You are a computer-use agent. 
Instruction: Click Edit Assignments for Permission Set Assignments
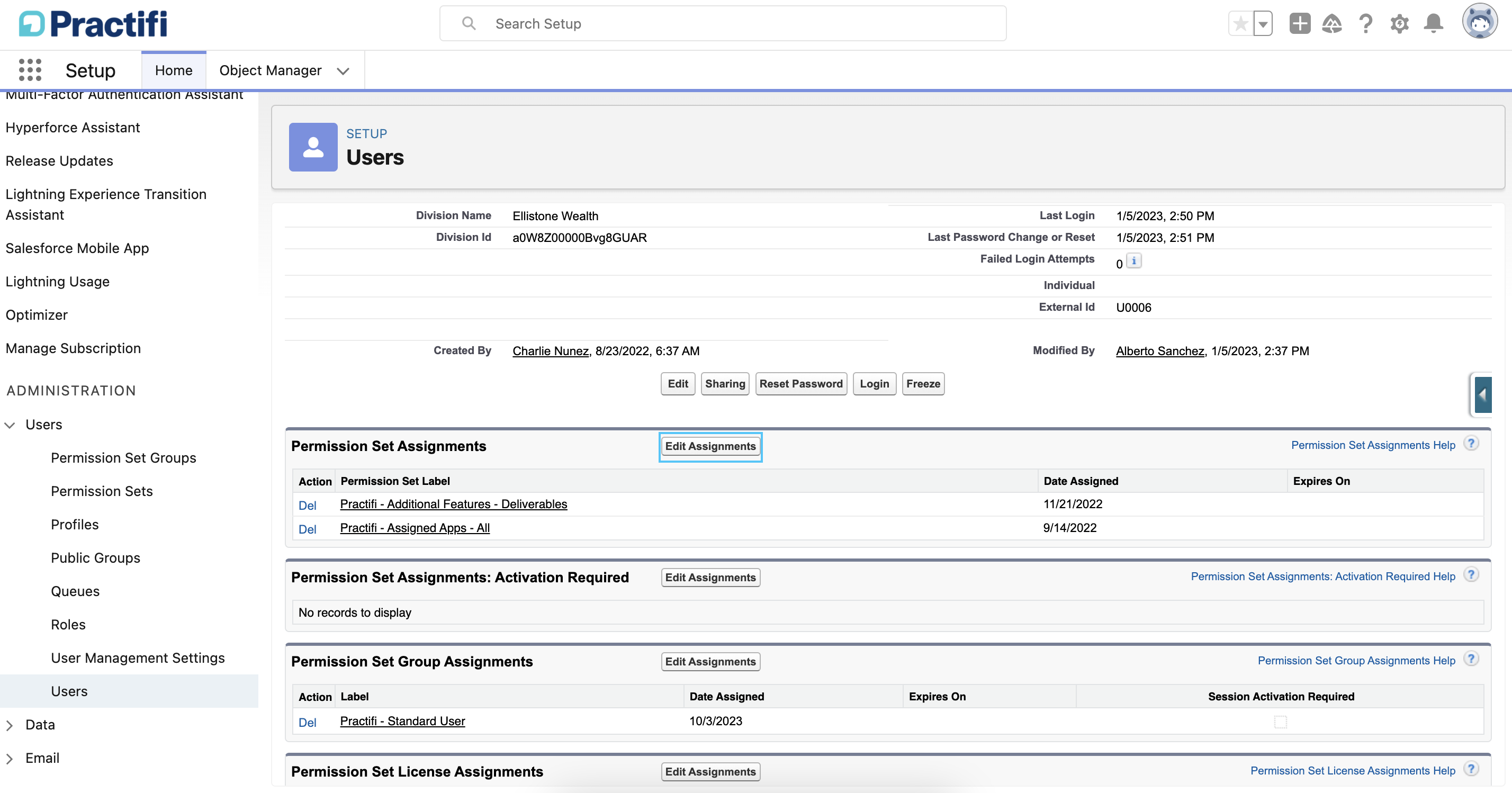point(710,447)
